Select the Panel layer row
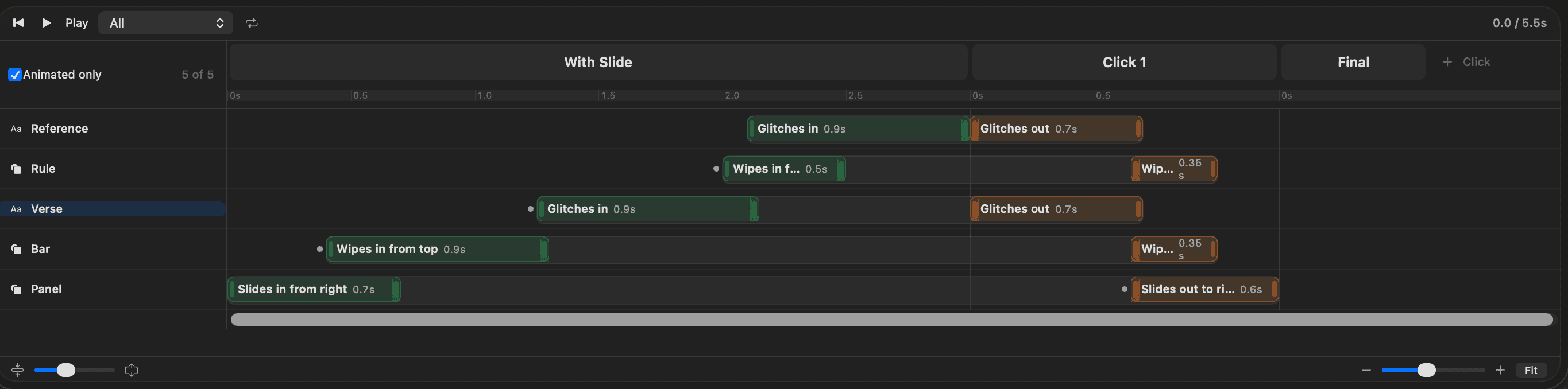 pyautogui.click(x=113, y=289)
